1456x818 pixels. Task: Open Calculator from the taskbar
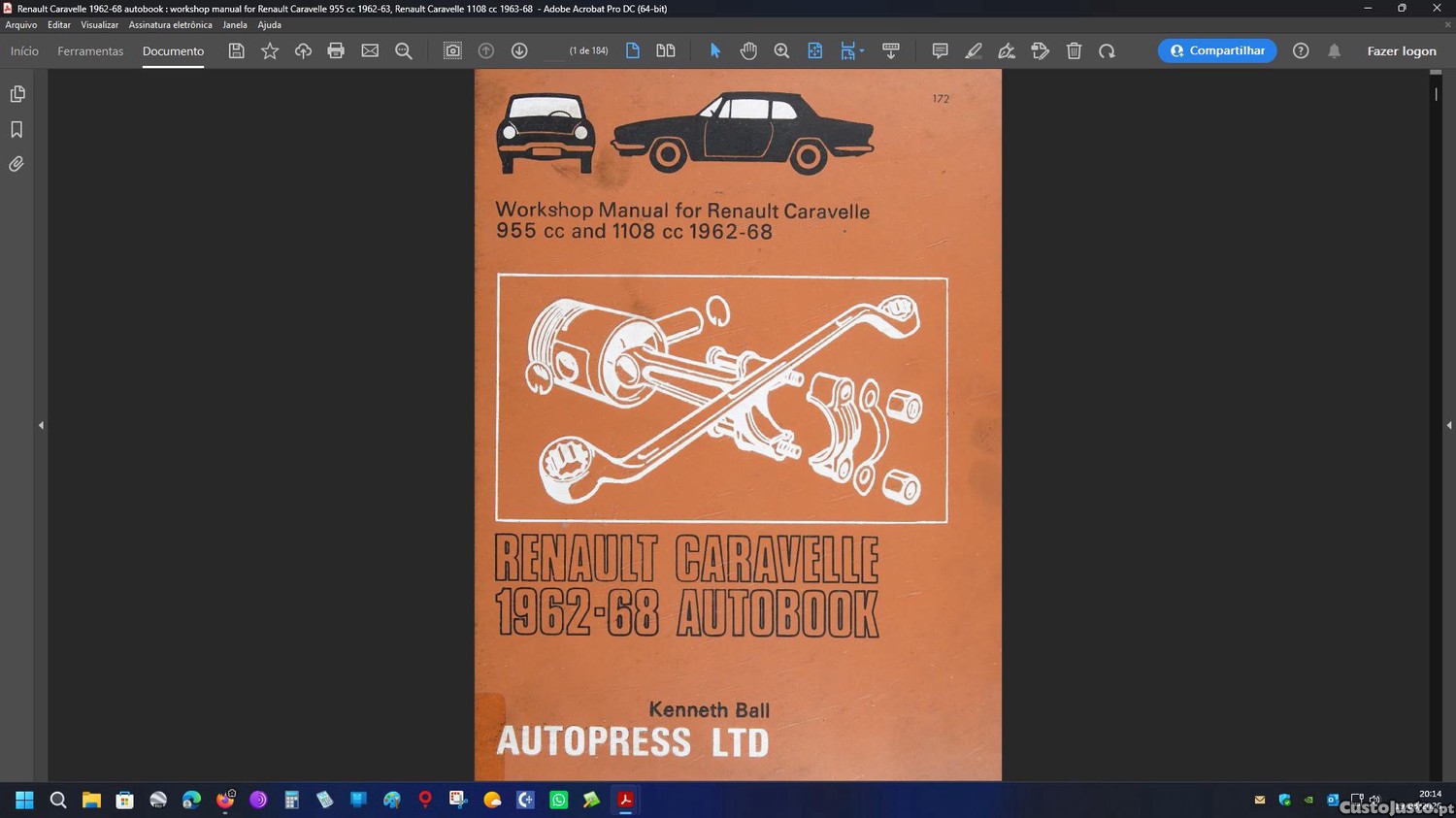[x=291, y=800]
